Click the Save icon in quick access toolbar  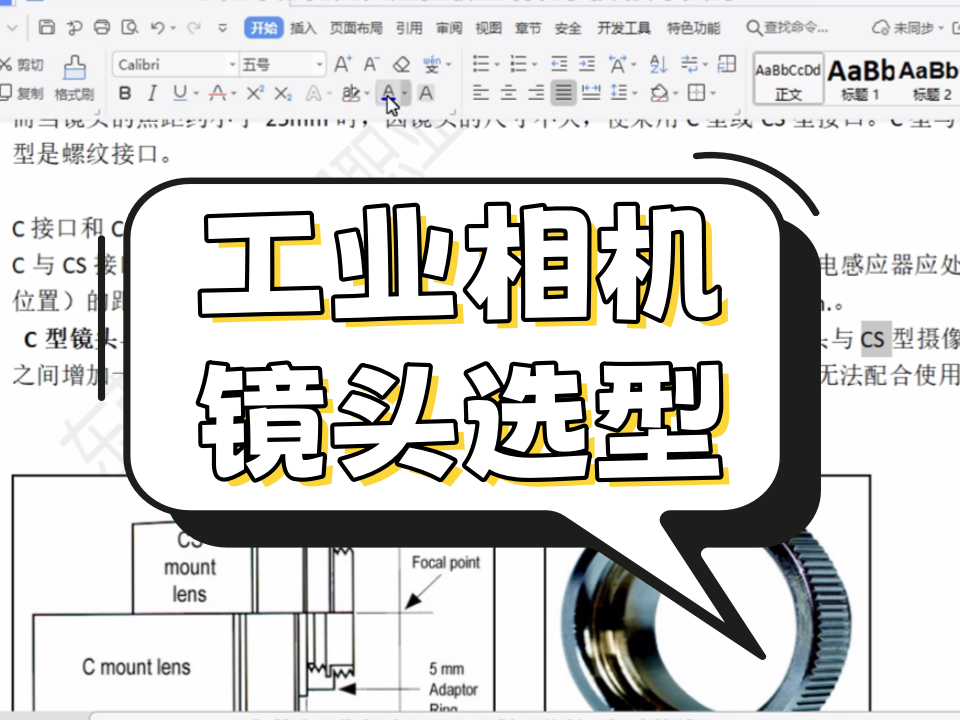click(x=47, y=28)
